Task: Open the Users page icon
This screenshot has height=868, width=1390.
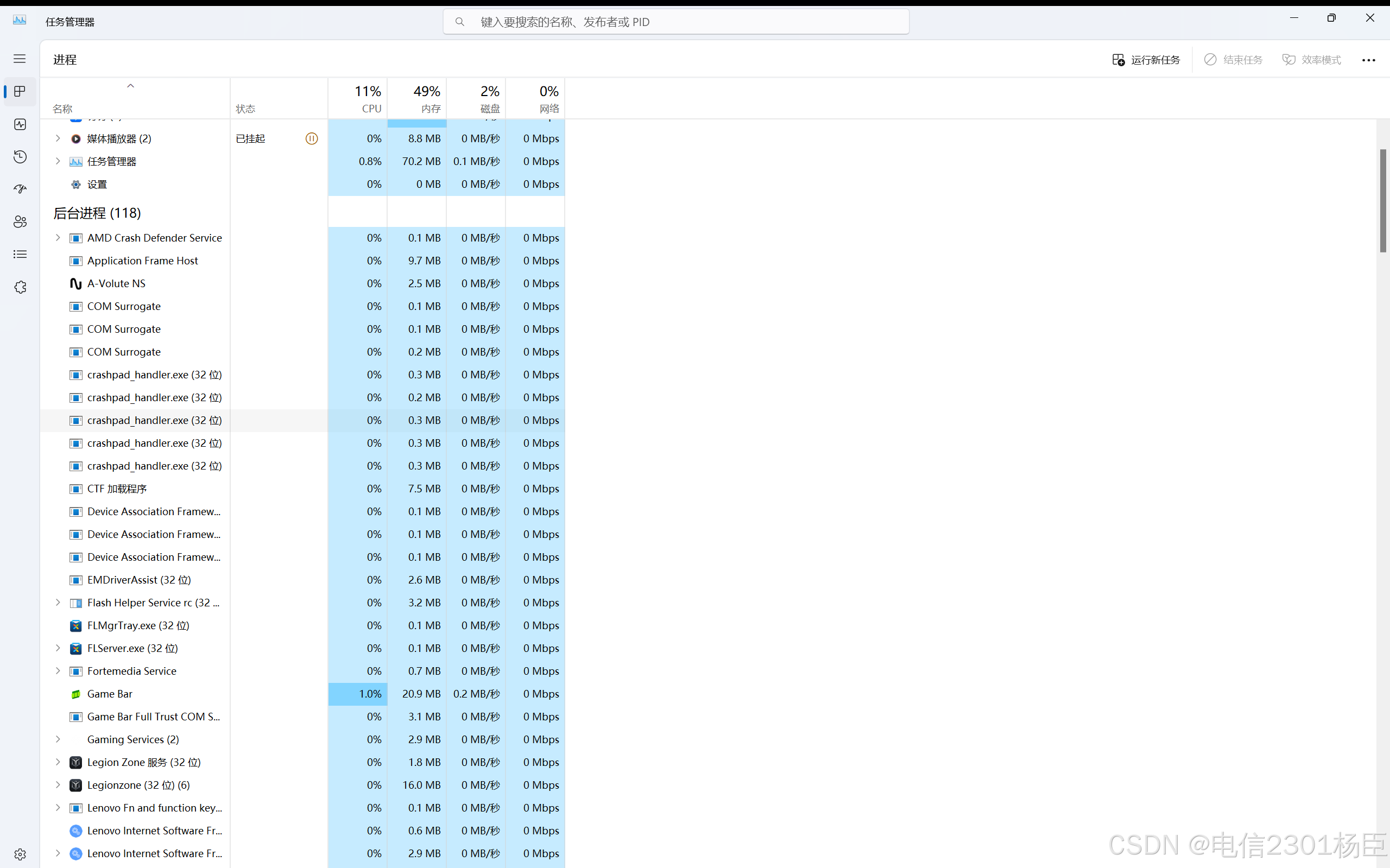Action: click(20, 221)
